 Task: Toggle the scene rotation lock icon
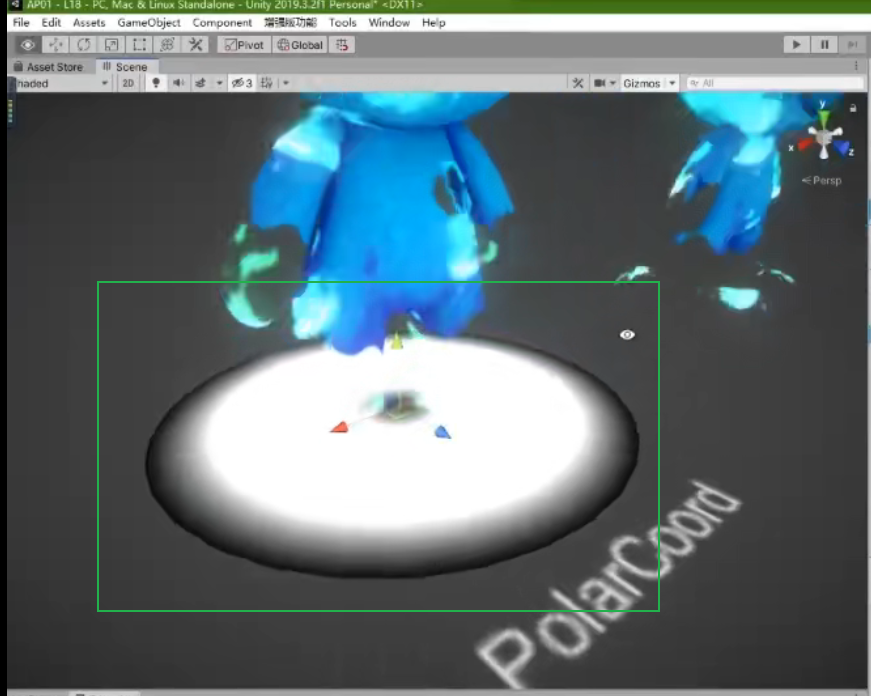coord(853,108)
